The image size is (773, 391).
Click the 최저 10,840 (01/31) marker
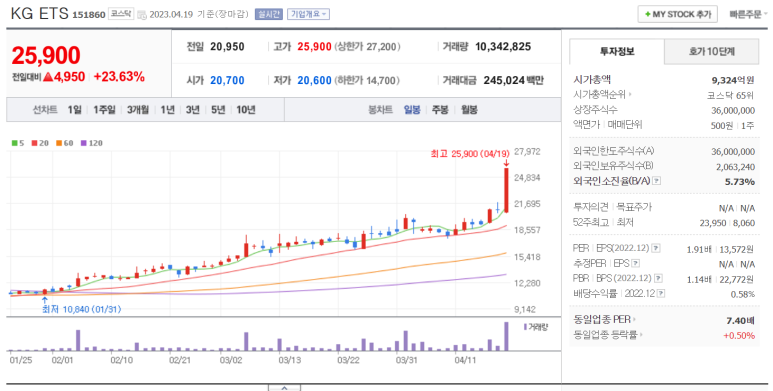[81, 309]
